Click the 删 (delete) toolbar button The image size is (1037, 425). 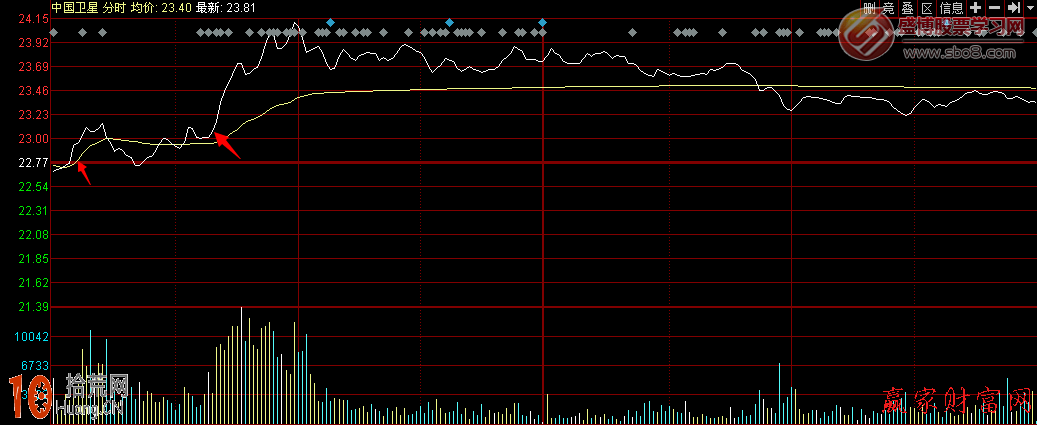coord(870,8)
